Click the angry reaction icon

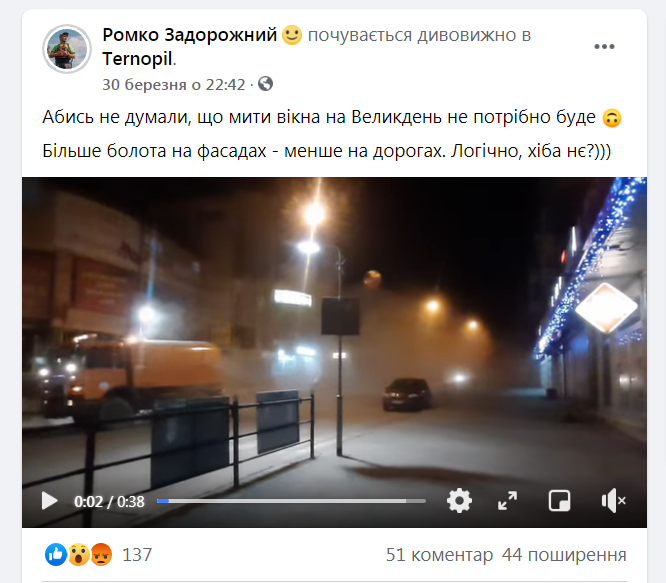pyautogui.click(x=101, y=555)
